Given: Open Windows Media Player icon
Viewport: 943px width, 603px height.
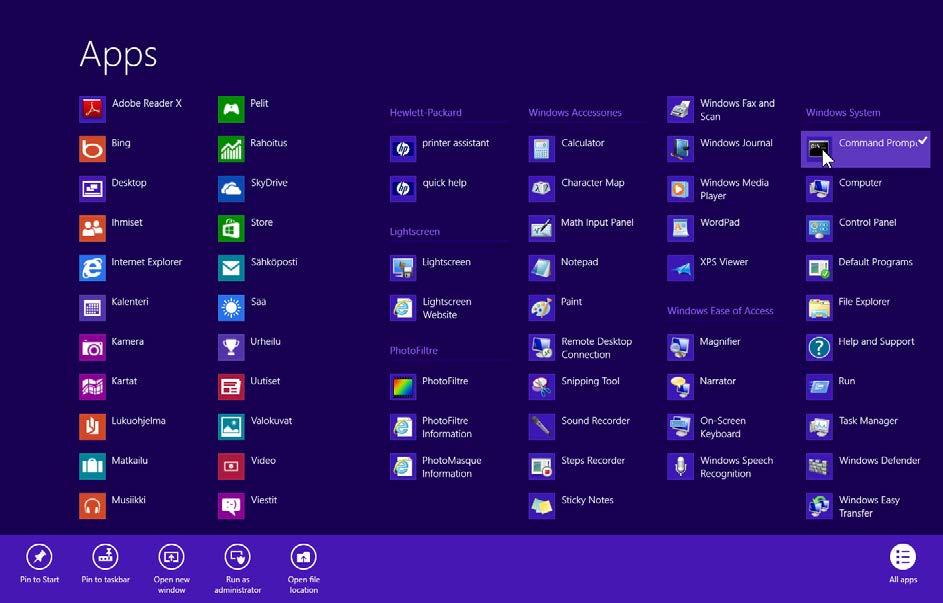Looking at the screenshot, I should [681, 189].
